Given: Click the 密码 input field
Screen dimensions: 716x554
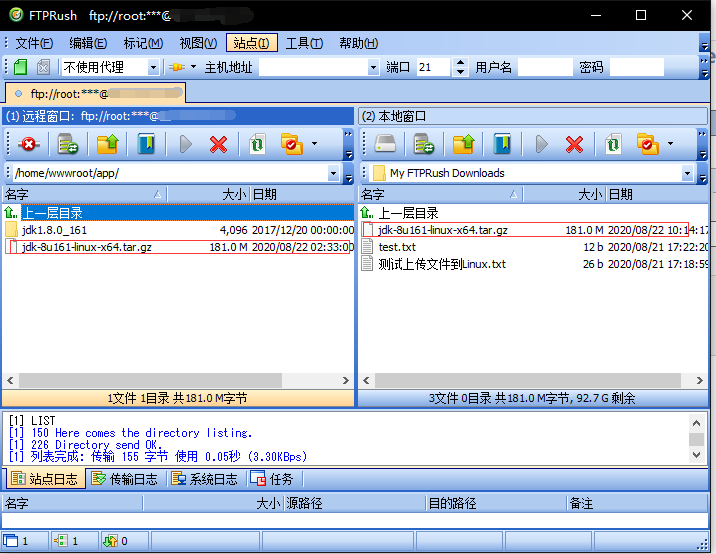Looking at the screenshot, I should [637, 68].
